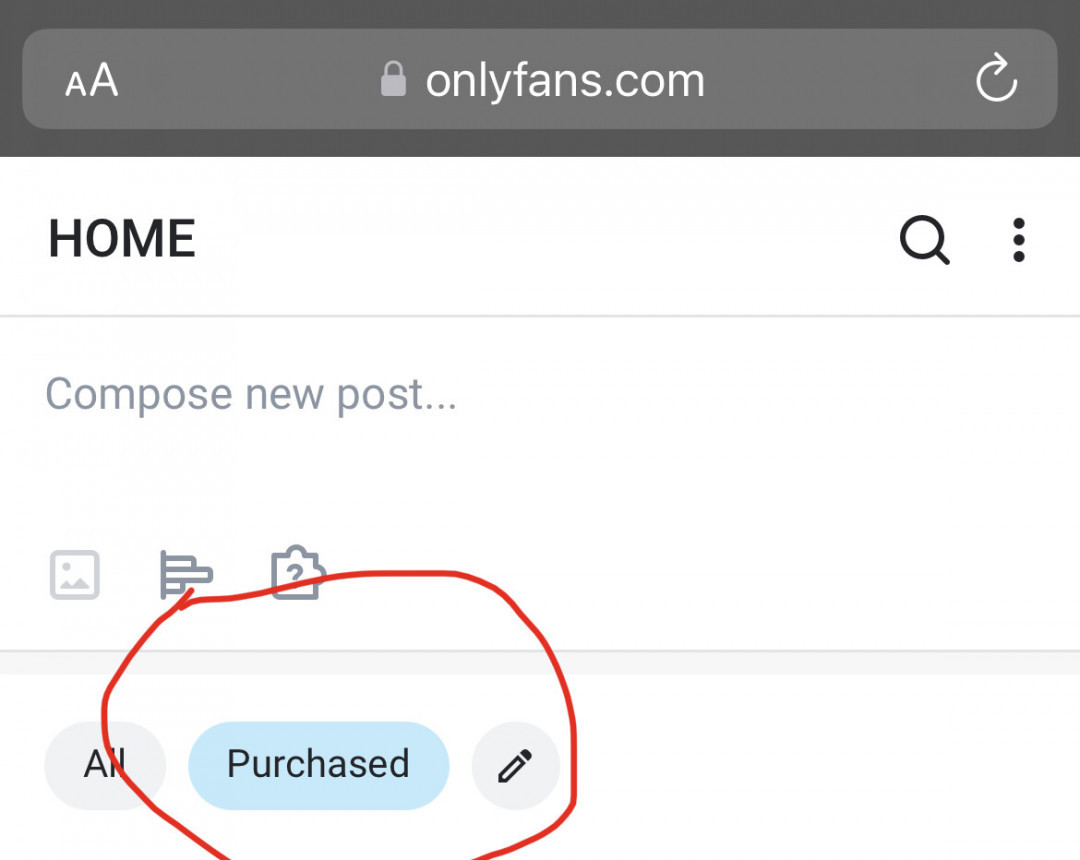Click the smaller A in text size control
Image resolution: width=1080 pixels, height=860 pixels.
click(x=76, y=85)
